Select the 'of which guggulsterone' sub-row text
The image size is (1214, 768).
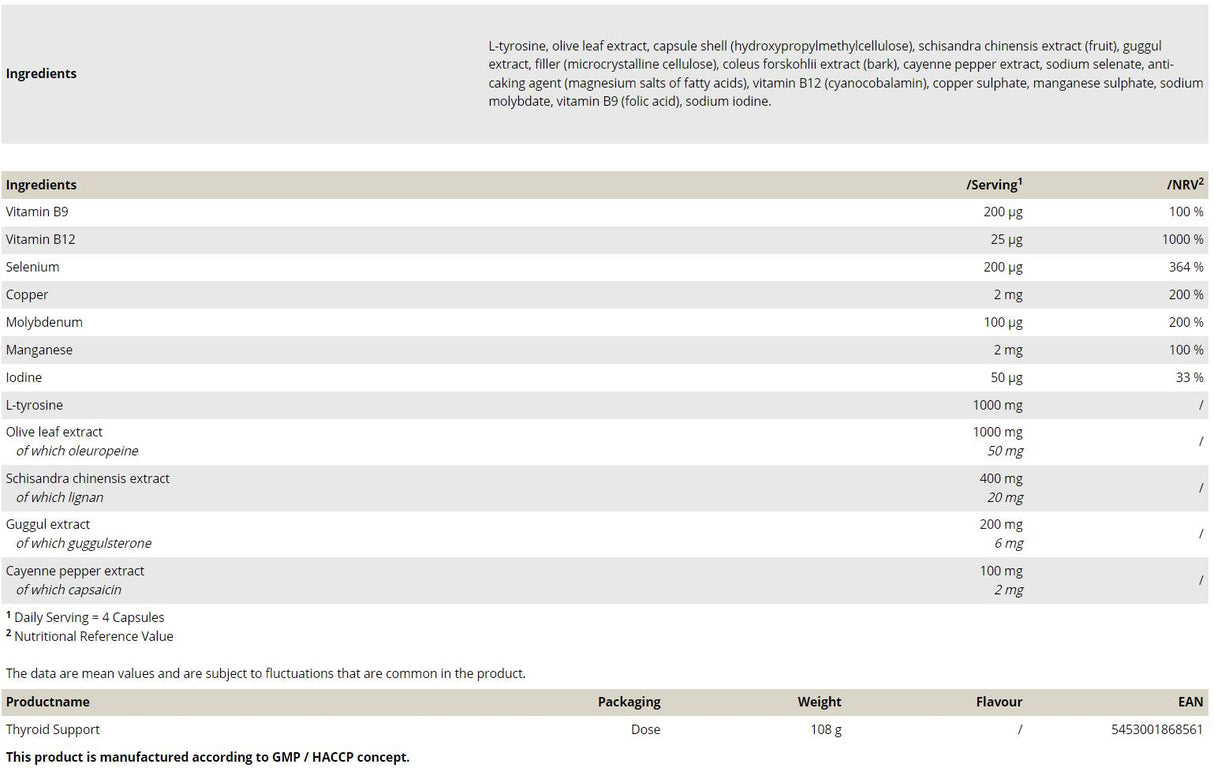click(x=84, y=543)
